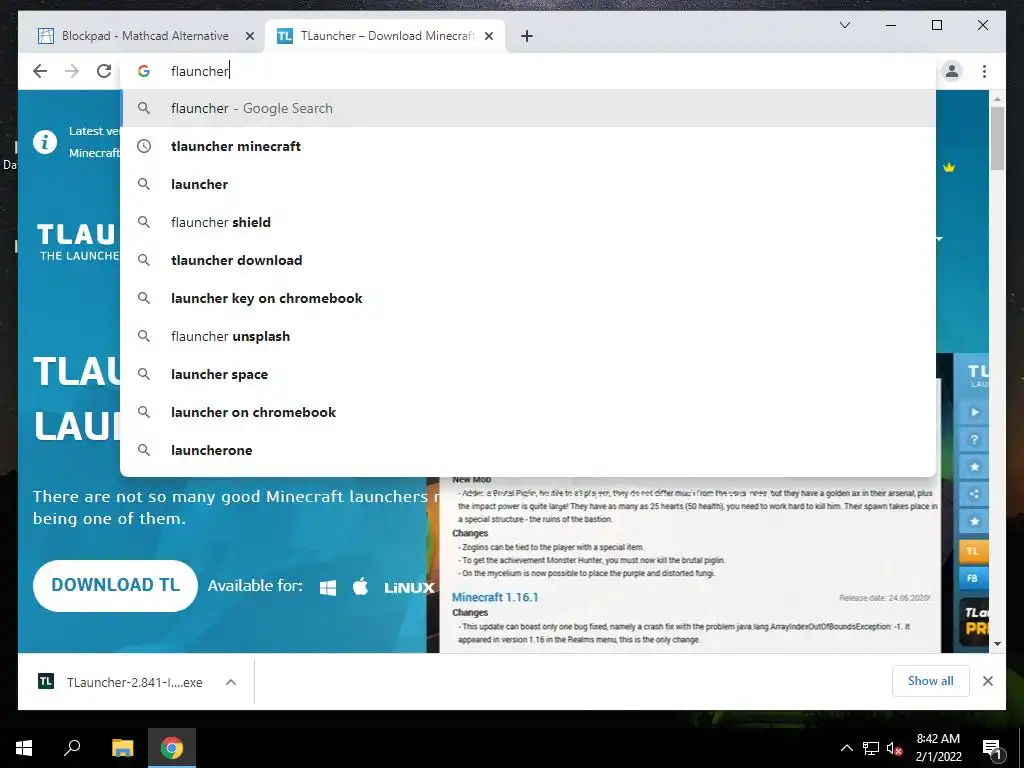Click the play icon in launcher sidebar
The width and height of the screenshot is (1024, 768).
974,412
